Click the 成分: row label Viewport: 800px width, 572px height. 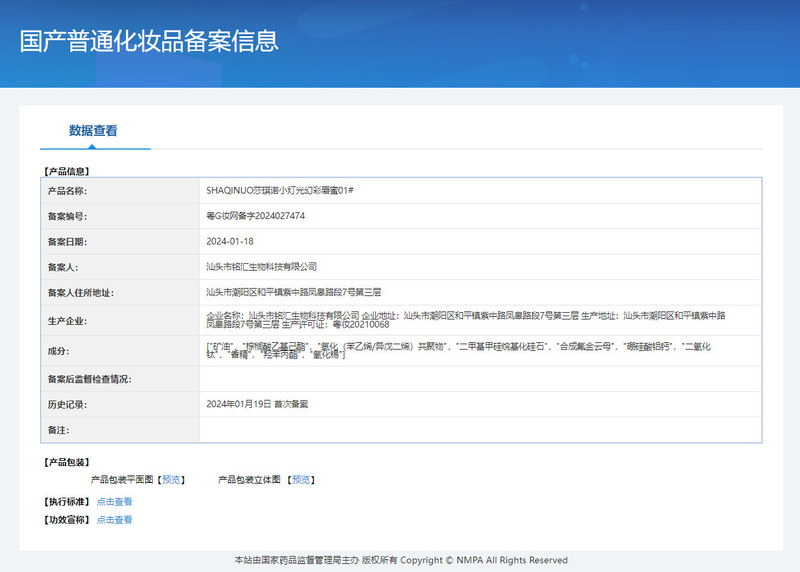[58, 351]
